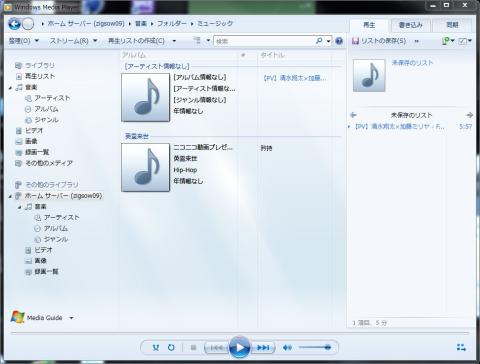The height and width of the screenshot is (364, 480).
Task: Select ジャンル under ホーム サーバー 音楽
Action: coord(56,239)
